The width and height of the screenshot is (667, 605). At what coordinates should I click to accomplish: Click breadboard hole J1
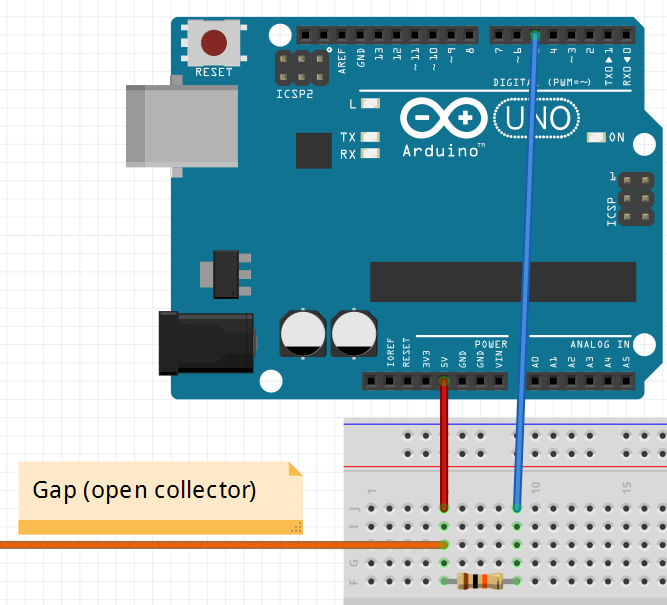coord(371,508)
